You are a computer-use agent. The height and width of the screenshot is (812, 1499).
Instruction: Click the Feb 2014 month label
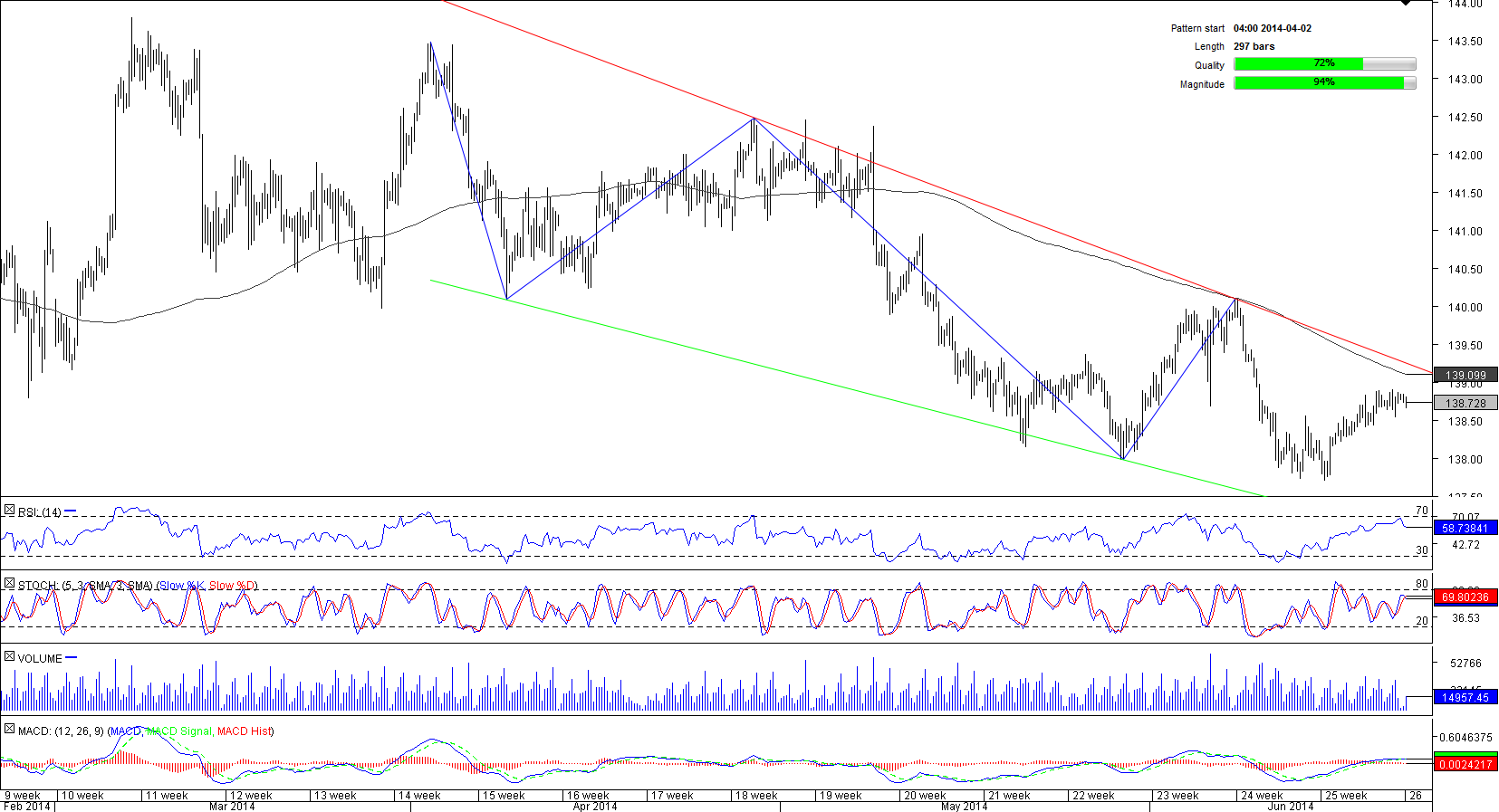pos(26,807)
